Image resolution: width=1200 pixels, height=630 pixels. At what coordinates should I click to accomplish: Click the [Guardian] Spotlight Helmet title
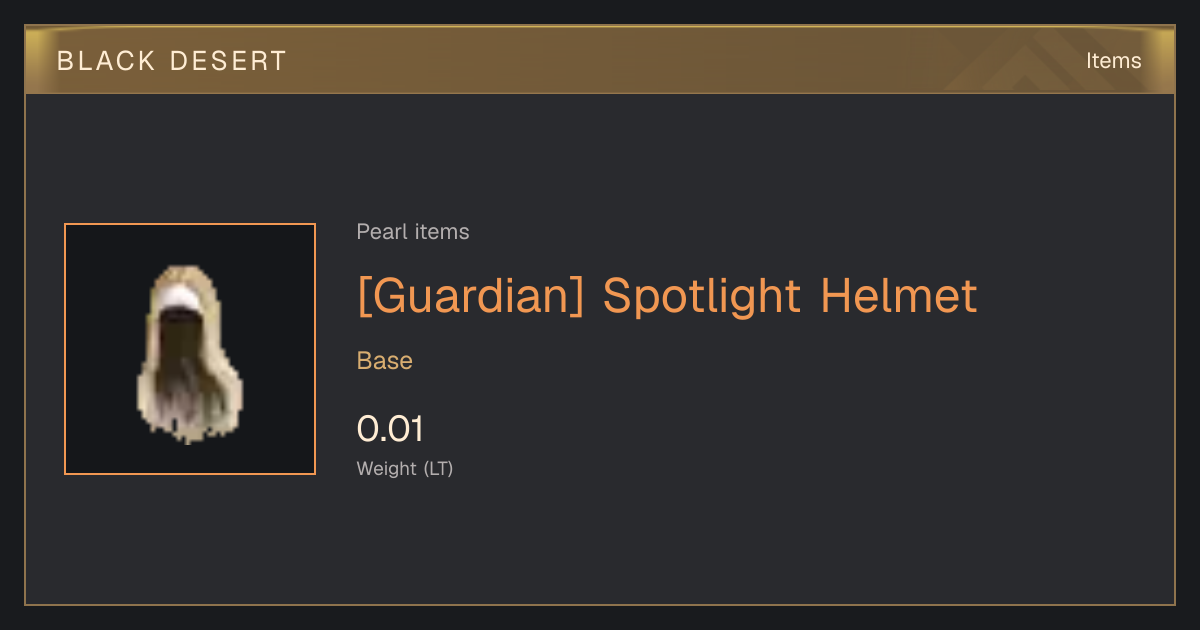pos(667,296)
